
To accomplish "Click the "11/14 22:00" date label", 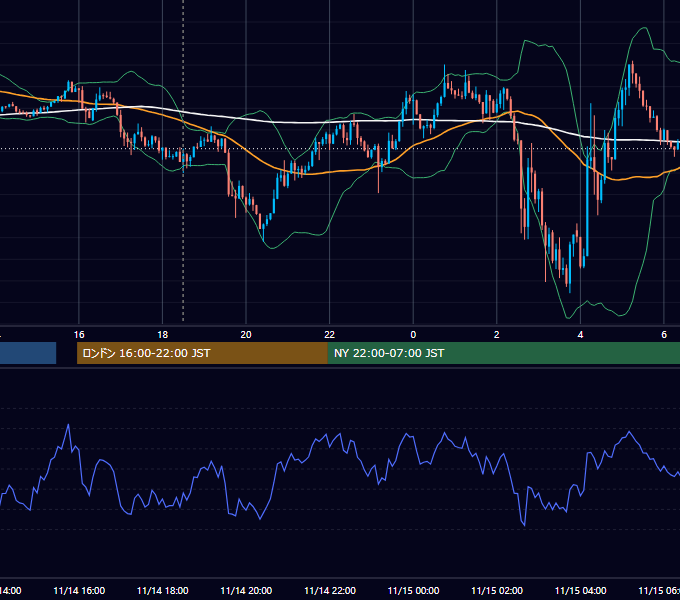I will pos(330,591).
